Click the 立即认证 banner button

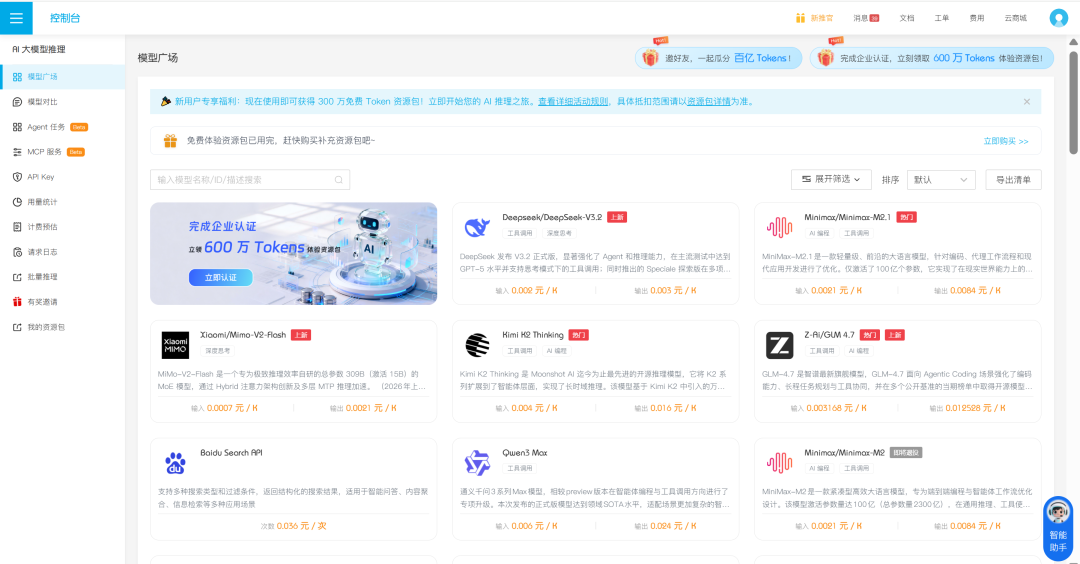tap(220, 277)
